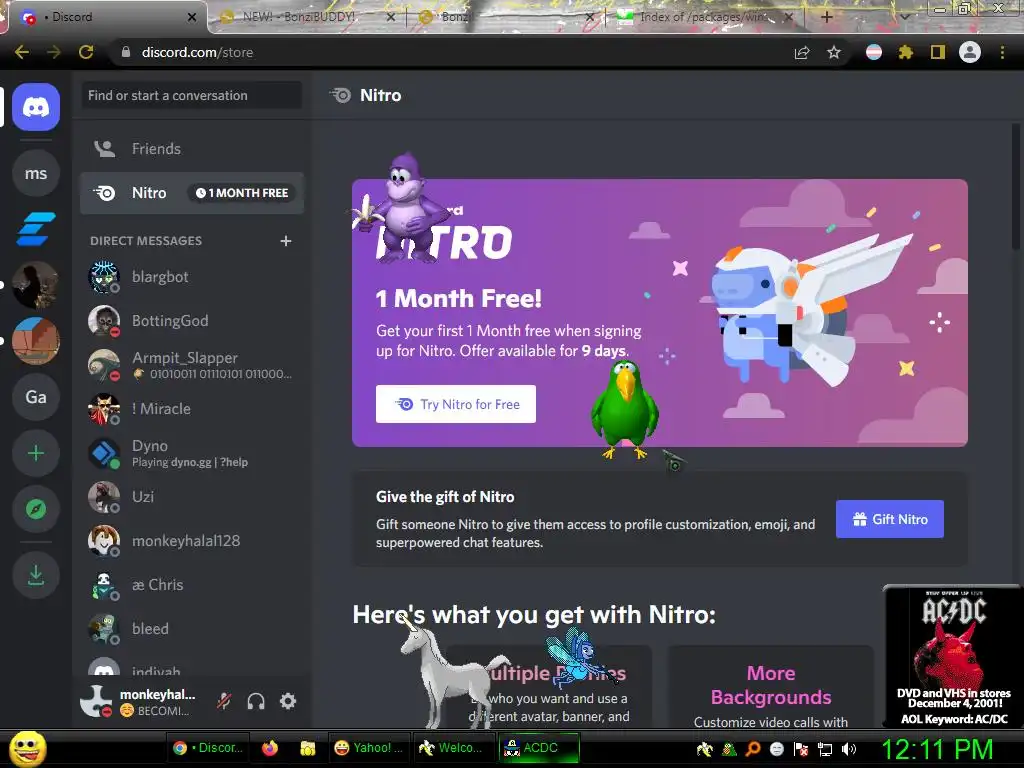The image size is (1024, 768).
Task: Go forward with browser forward arrow
Action: click(54, 52)
